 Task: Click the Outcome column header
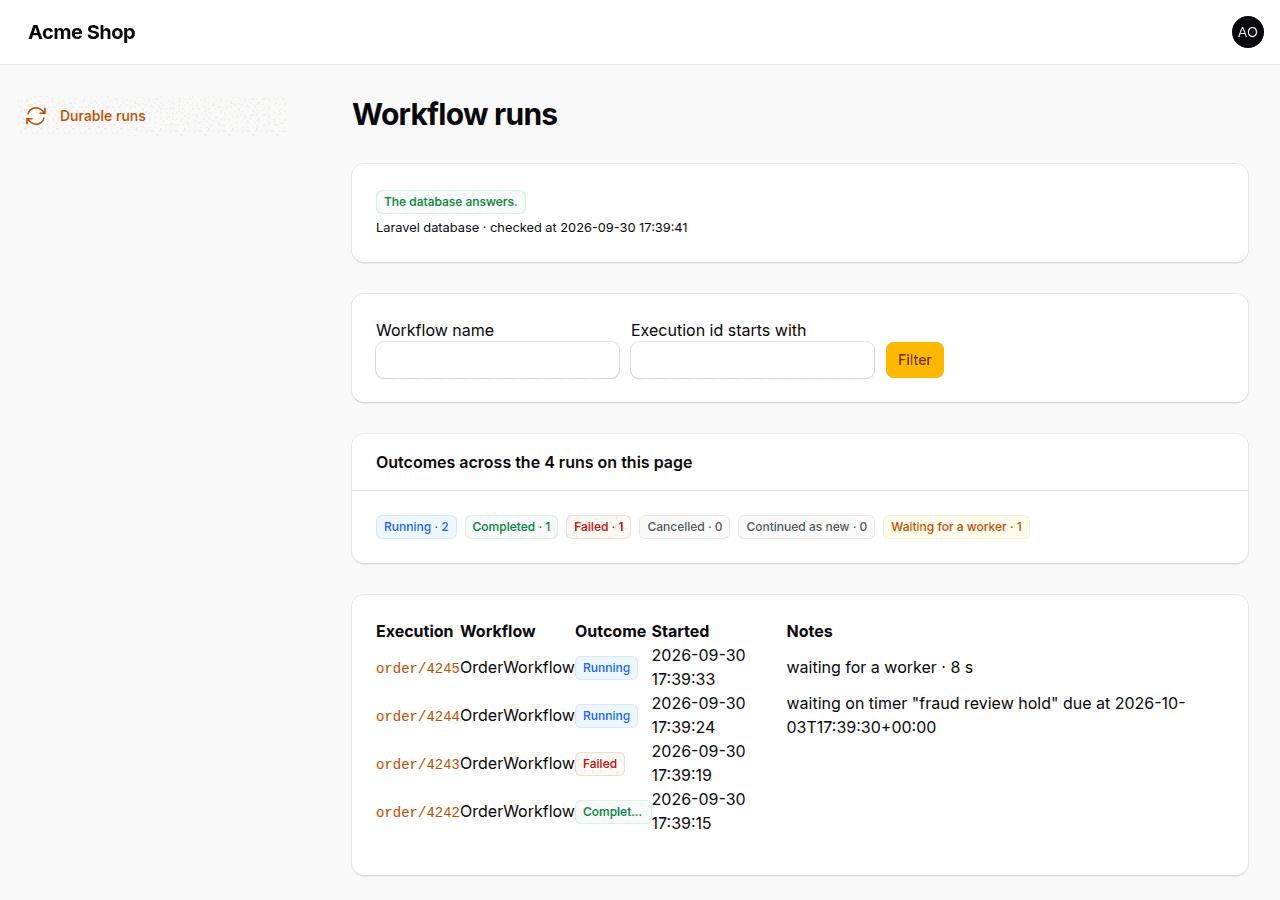click(610, 631)
